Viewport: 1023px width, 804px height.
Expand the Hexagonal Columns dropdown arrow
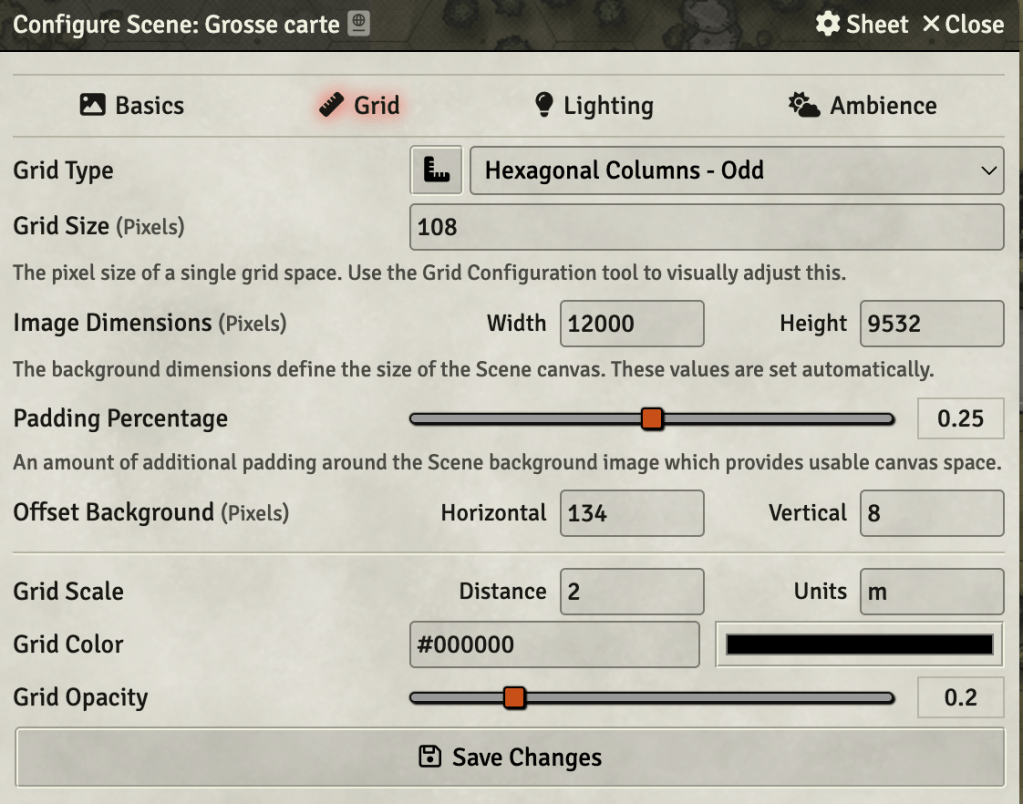988,170
